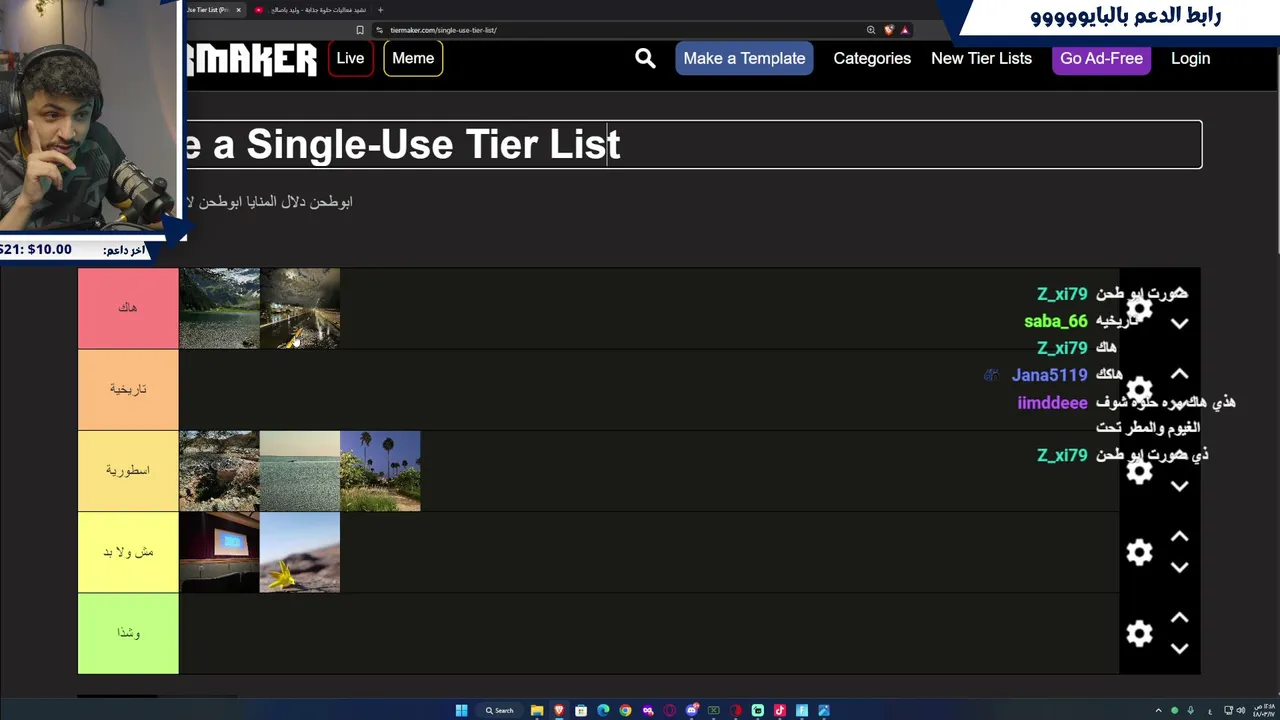Viewport: 1280px width, 720px height.
Task: Select the rainy road image in هاك row
Action: [x=300, y=308]
